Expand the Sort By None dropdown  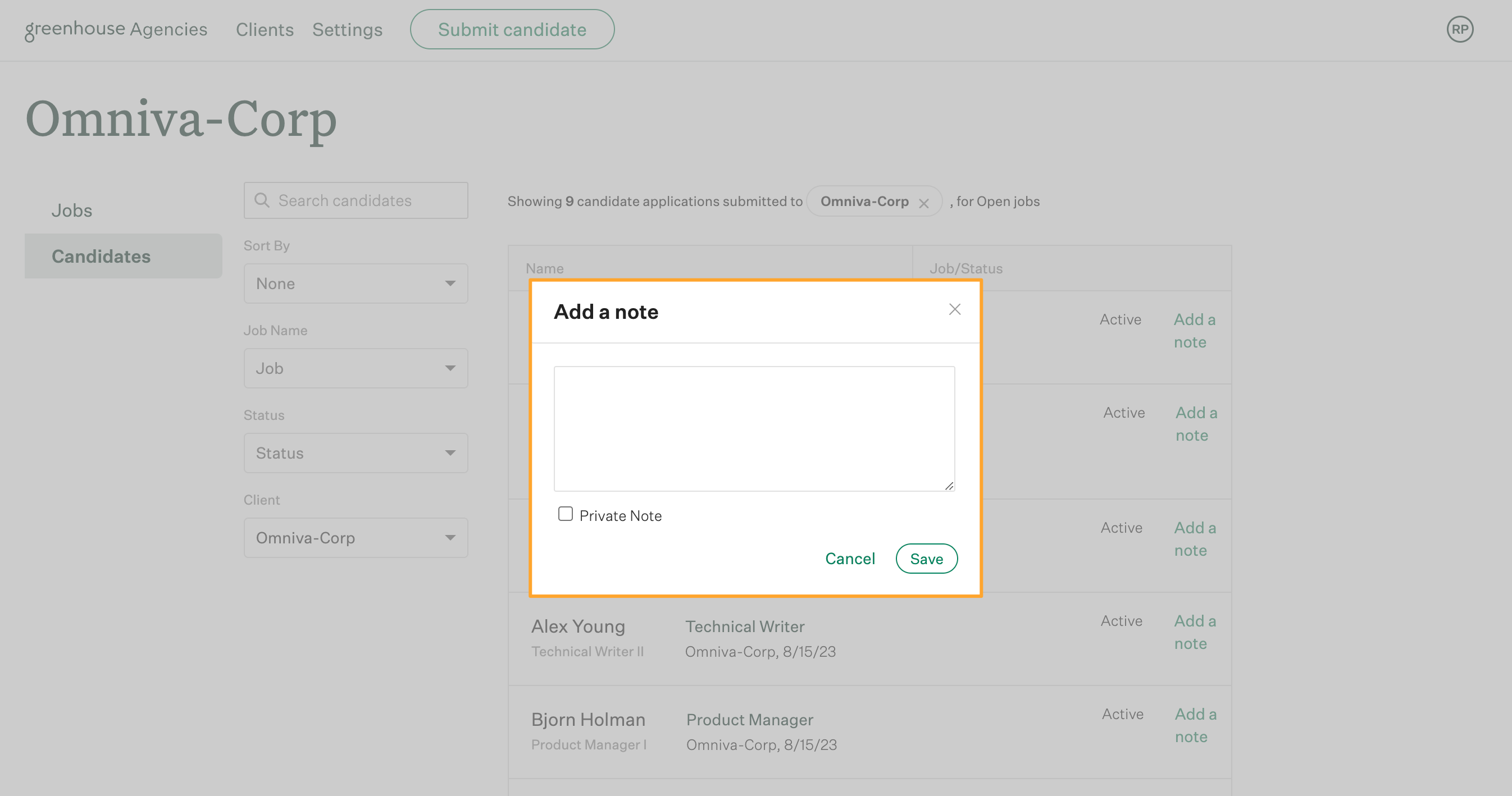point(356,283)
